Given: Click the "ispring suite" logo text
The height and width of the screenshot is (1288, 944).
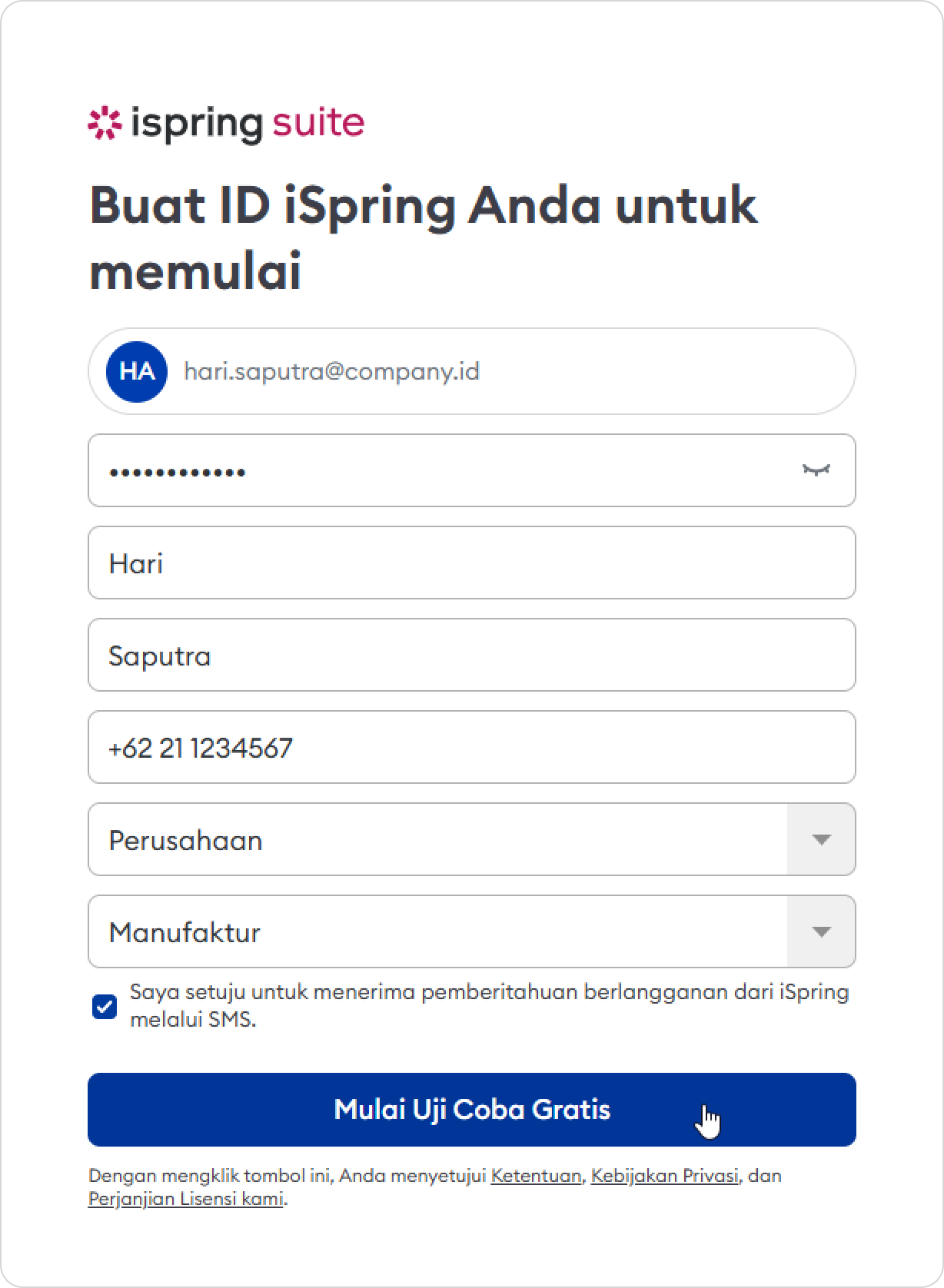Looking at the screenshot, I should coord(248,124).
